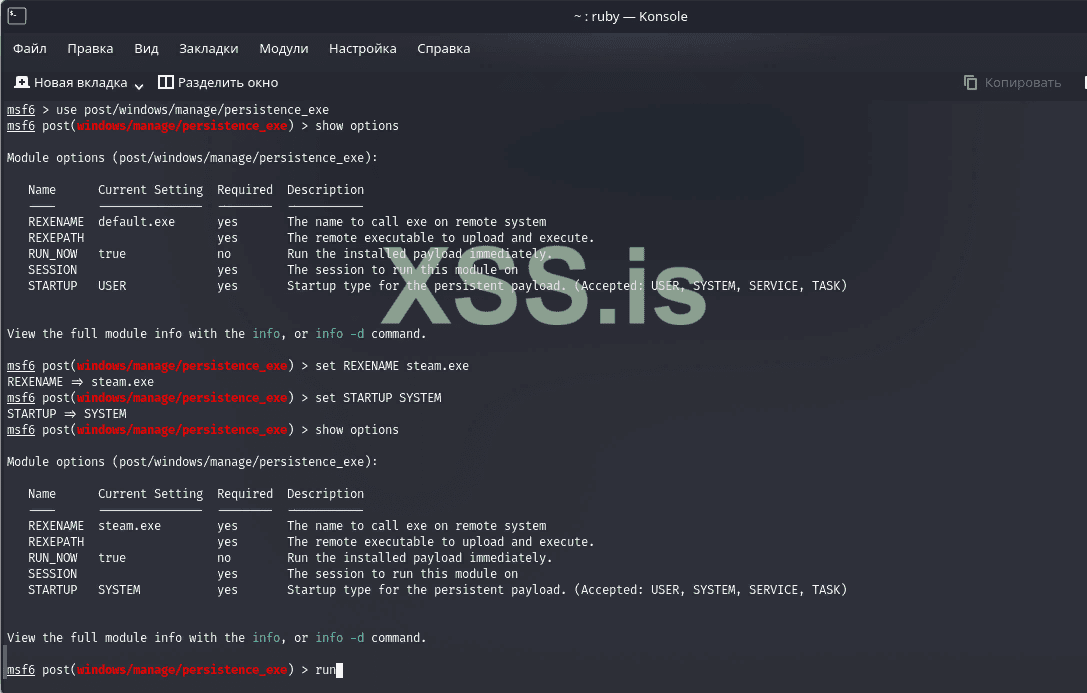Click the Новая вкладка text label
The height and width of the screenshot is (693, 1087).
tap(80, 82)
